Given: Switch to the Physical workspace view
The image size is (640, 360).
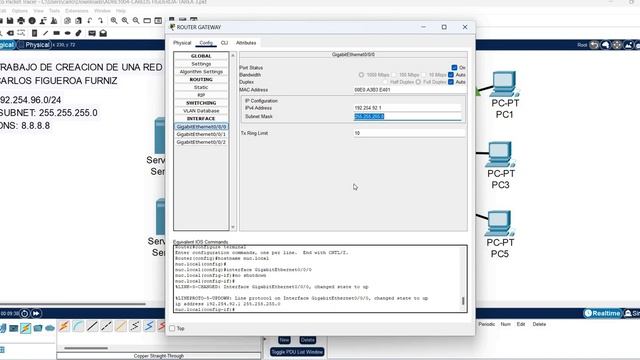Looking at the screenshot, I should point(34,45).
